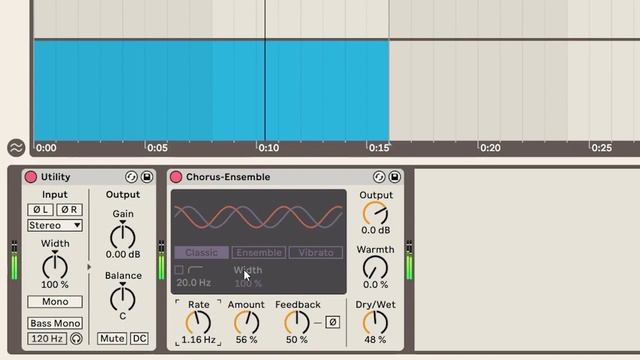Click the Chorus Dry/Wet knob
Screen dimensions: 640x360
(x=375, y=322)
